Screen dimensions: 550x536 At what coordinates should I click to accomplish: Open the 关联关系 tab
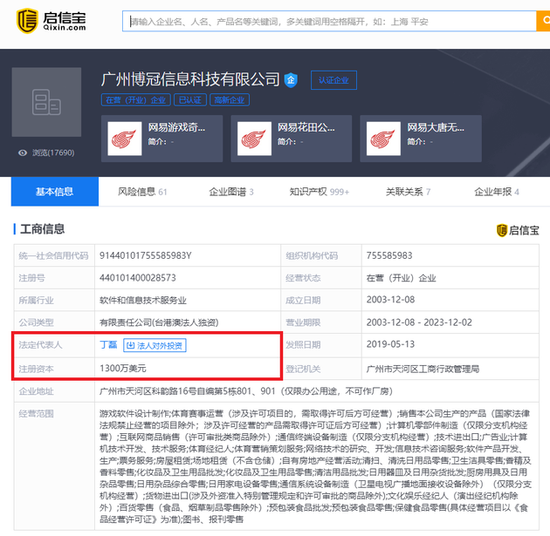pos(408,192)
